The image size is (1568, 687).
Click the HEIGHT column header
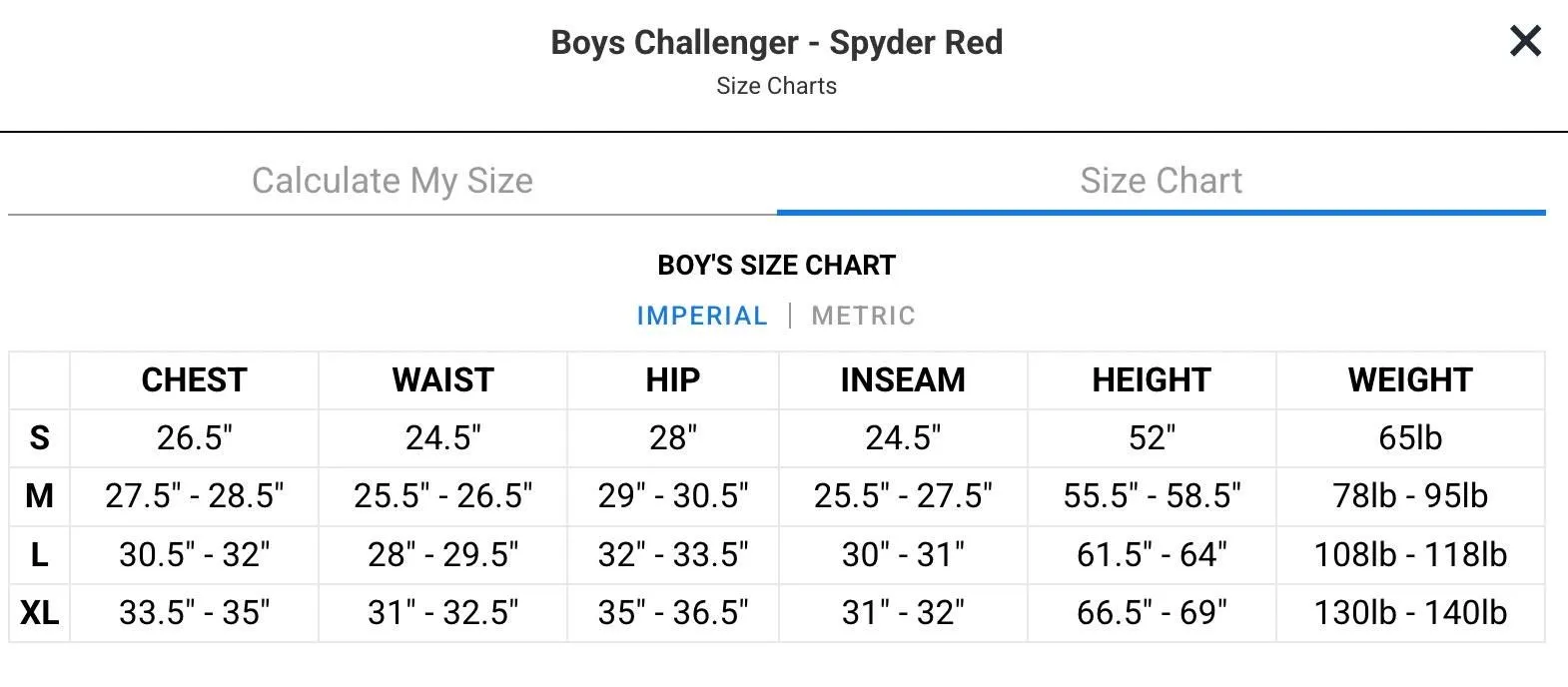click(x=1152, y=379)
